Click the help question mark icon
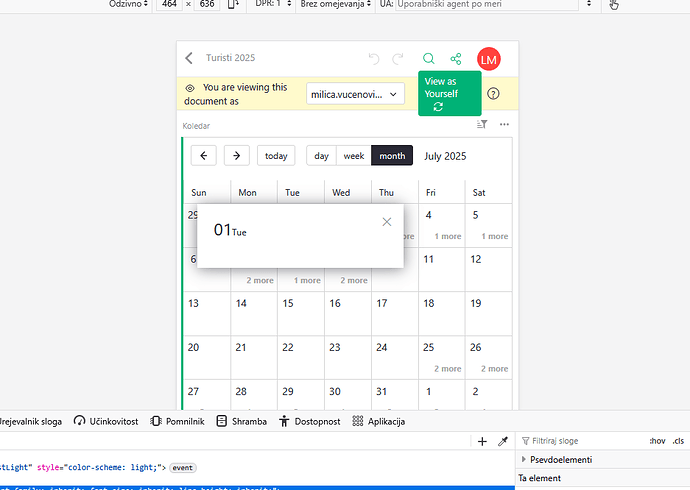The image size is (690, 490). (493, 94)
